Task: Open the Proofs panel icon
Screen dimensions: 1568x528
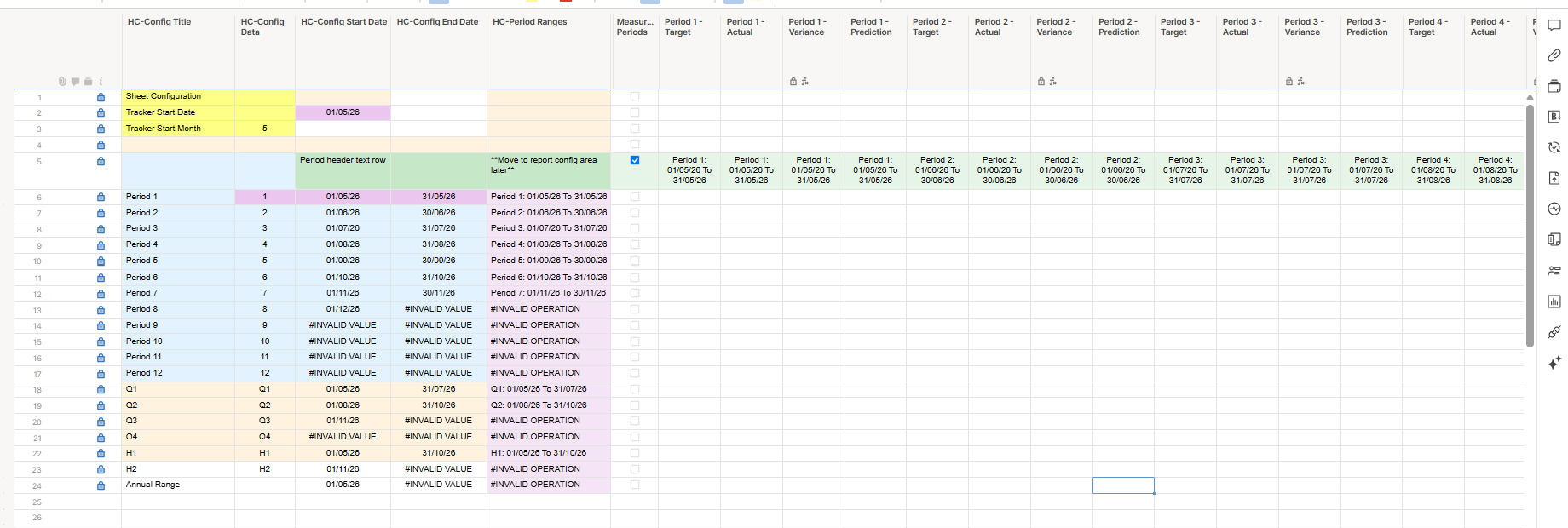Action: point(1554,86)
